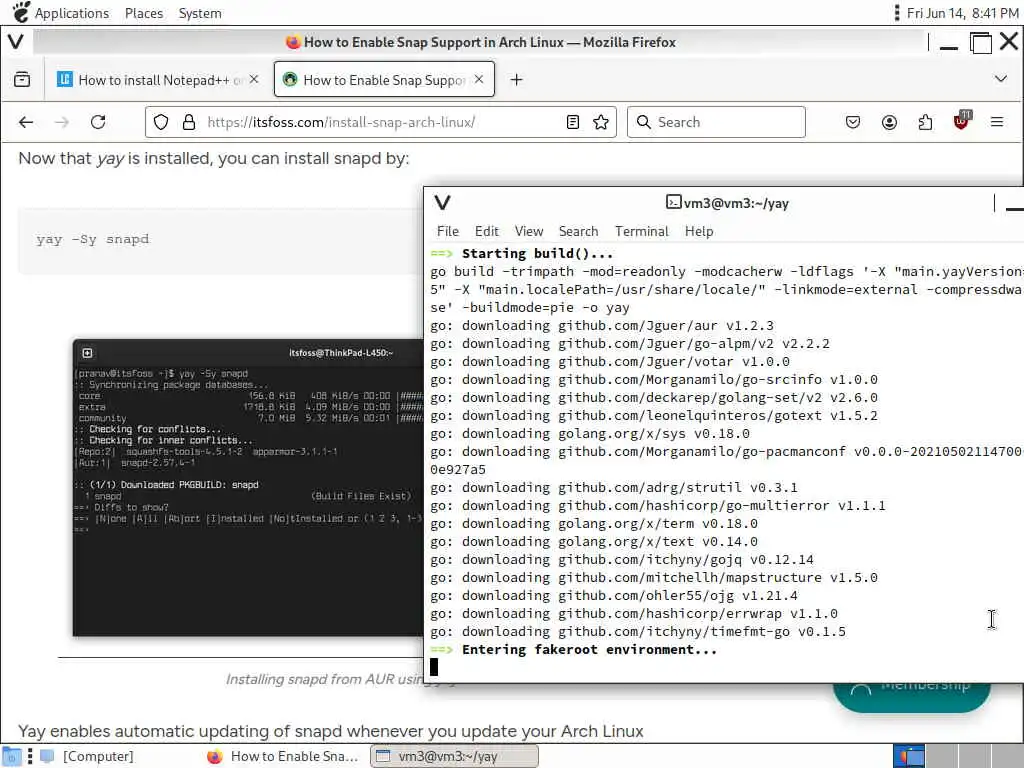Click the terminal screenshot image in article
The image size is (1024, 768).
tap(248, 488)
